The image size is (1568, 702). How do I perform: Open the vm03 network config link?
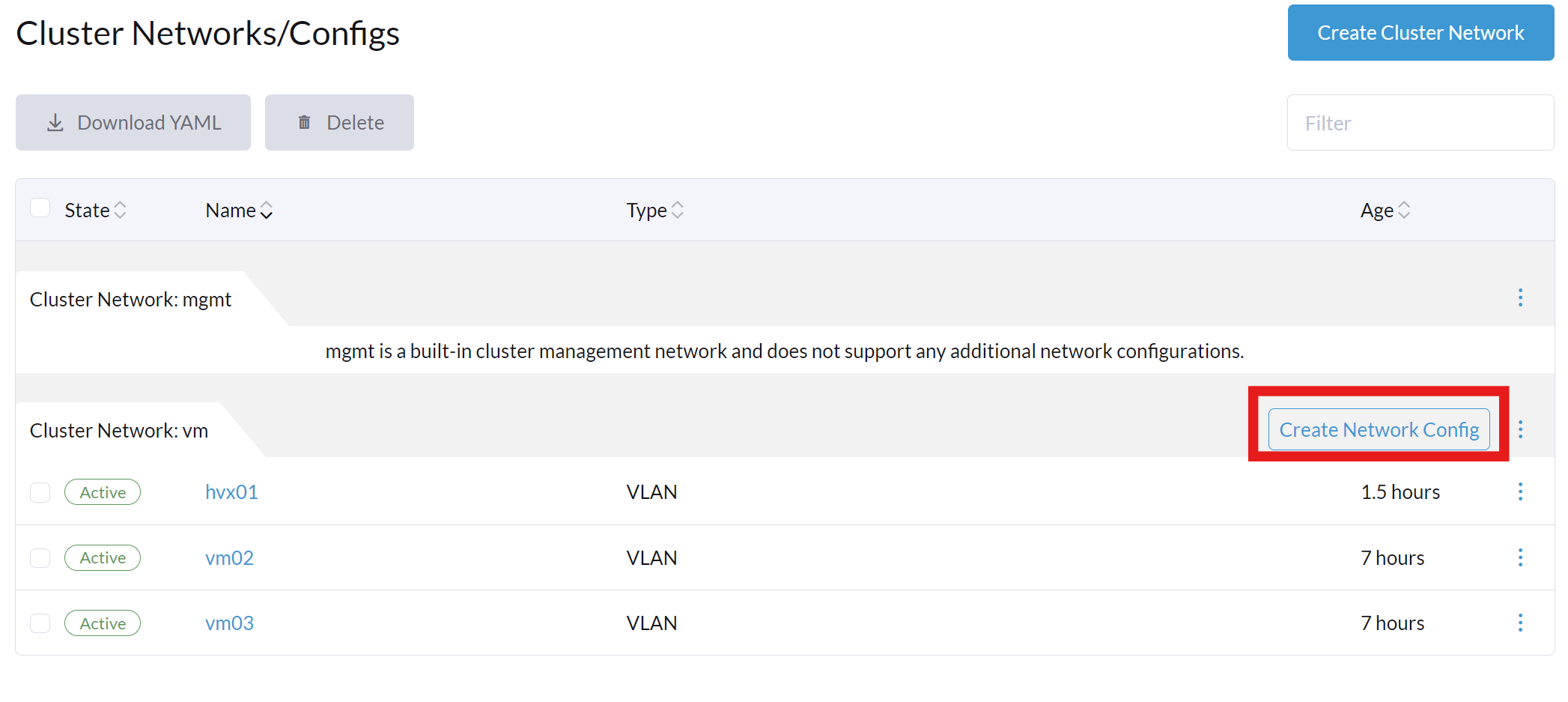[229, 623]
